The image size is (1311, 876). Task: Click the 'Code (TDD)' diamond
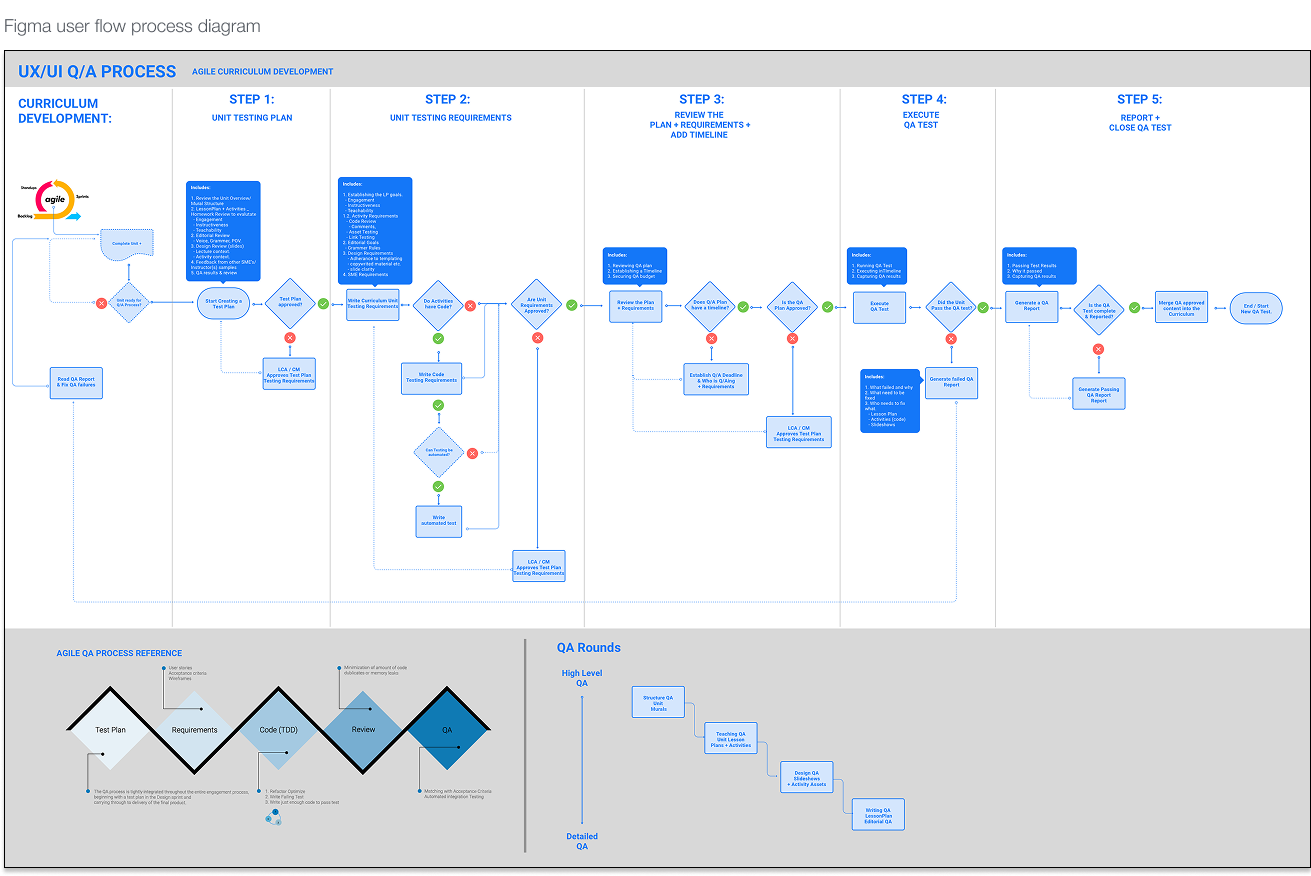pos(279,730)
